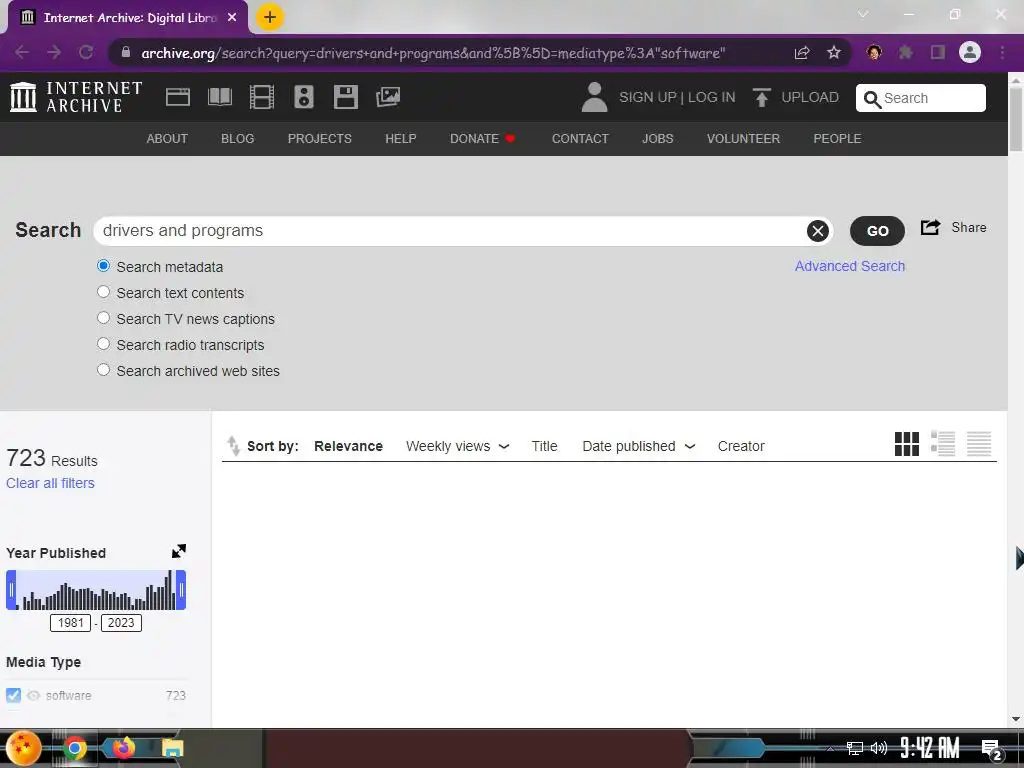Click the Upload arrow icon
The image size is (1024, 768).
click(761, 97)
